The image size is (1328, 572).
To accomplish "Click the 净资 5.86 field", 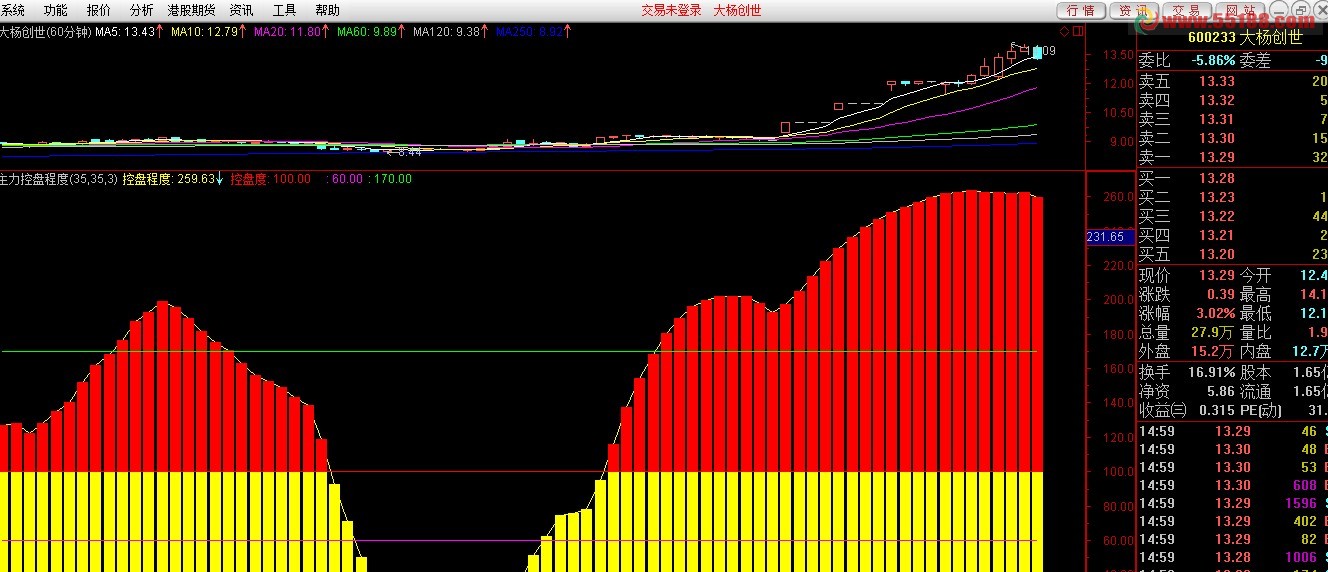I will click(x=1187, y=391).
